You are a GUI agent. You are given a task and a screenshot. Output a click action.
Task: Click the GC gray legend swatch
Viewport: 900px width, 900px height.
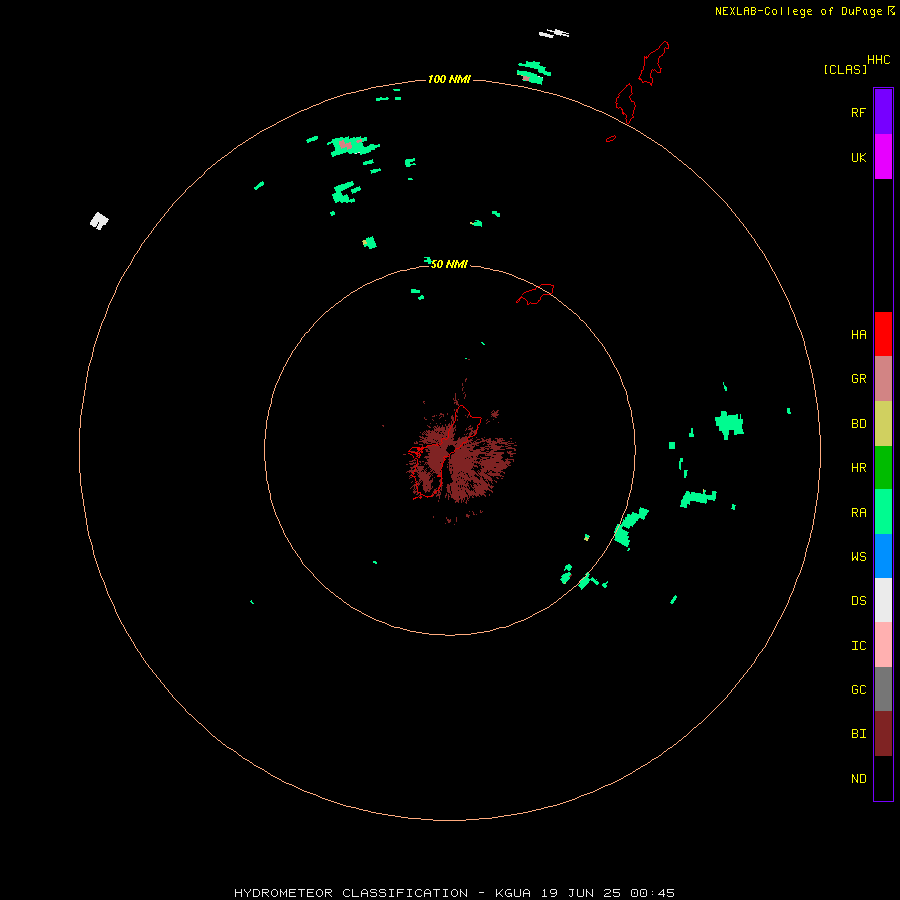[883, 689]
